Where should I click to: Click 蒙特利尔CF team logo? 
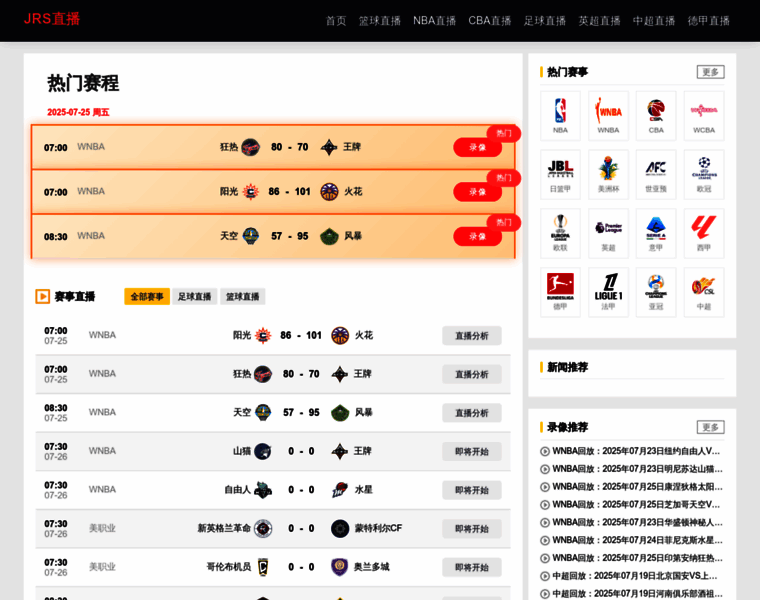[x=340, y=529]
